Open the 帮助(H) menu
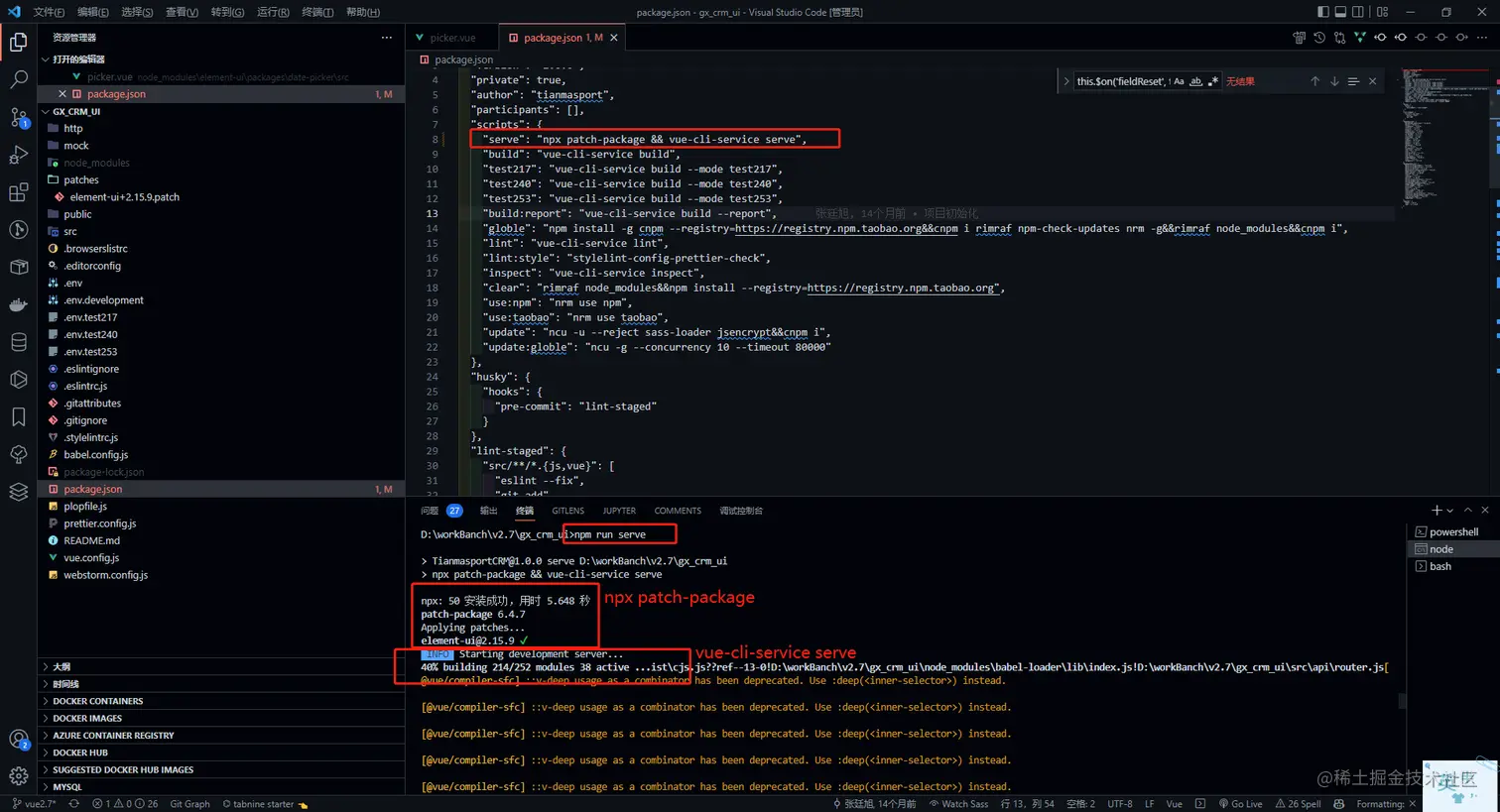The width and height of the screenshot is (1500, 812). tap(363, 12)
